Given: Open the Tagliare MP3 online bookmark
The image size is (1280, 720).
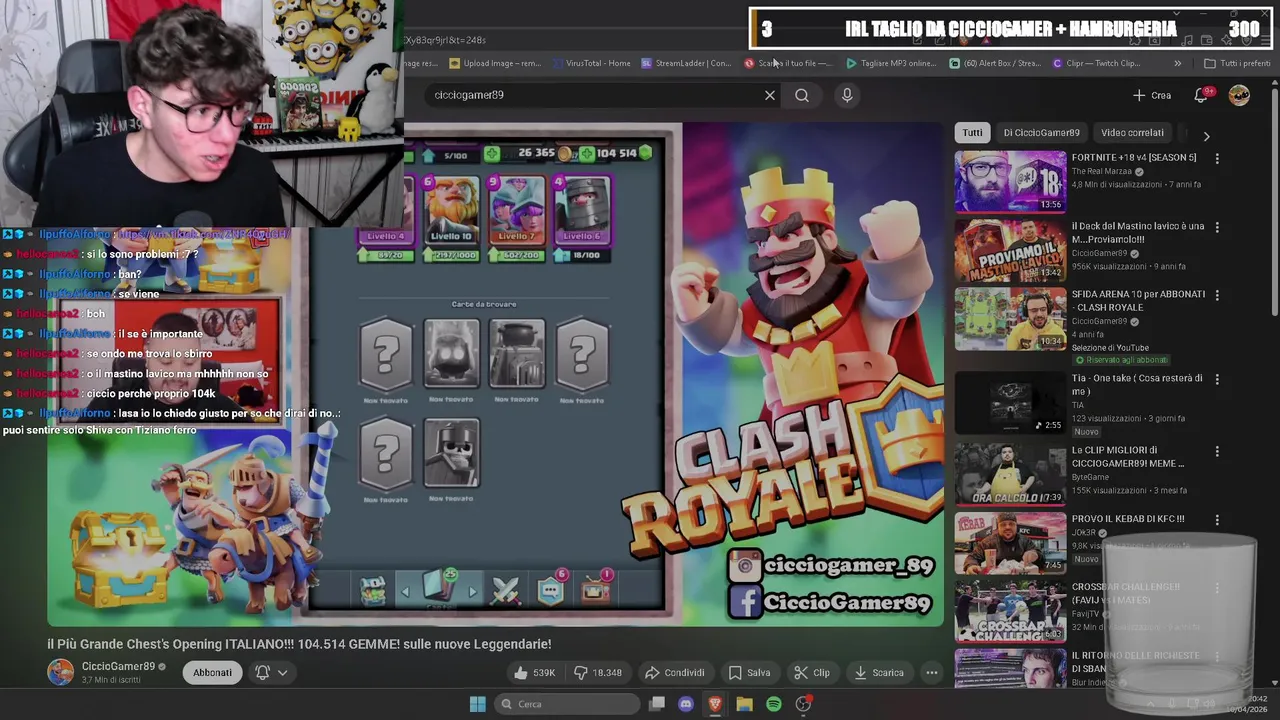Looking at the screenshot, I should click(891, 63).
